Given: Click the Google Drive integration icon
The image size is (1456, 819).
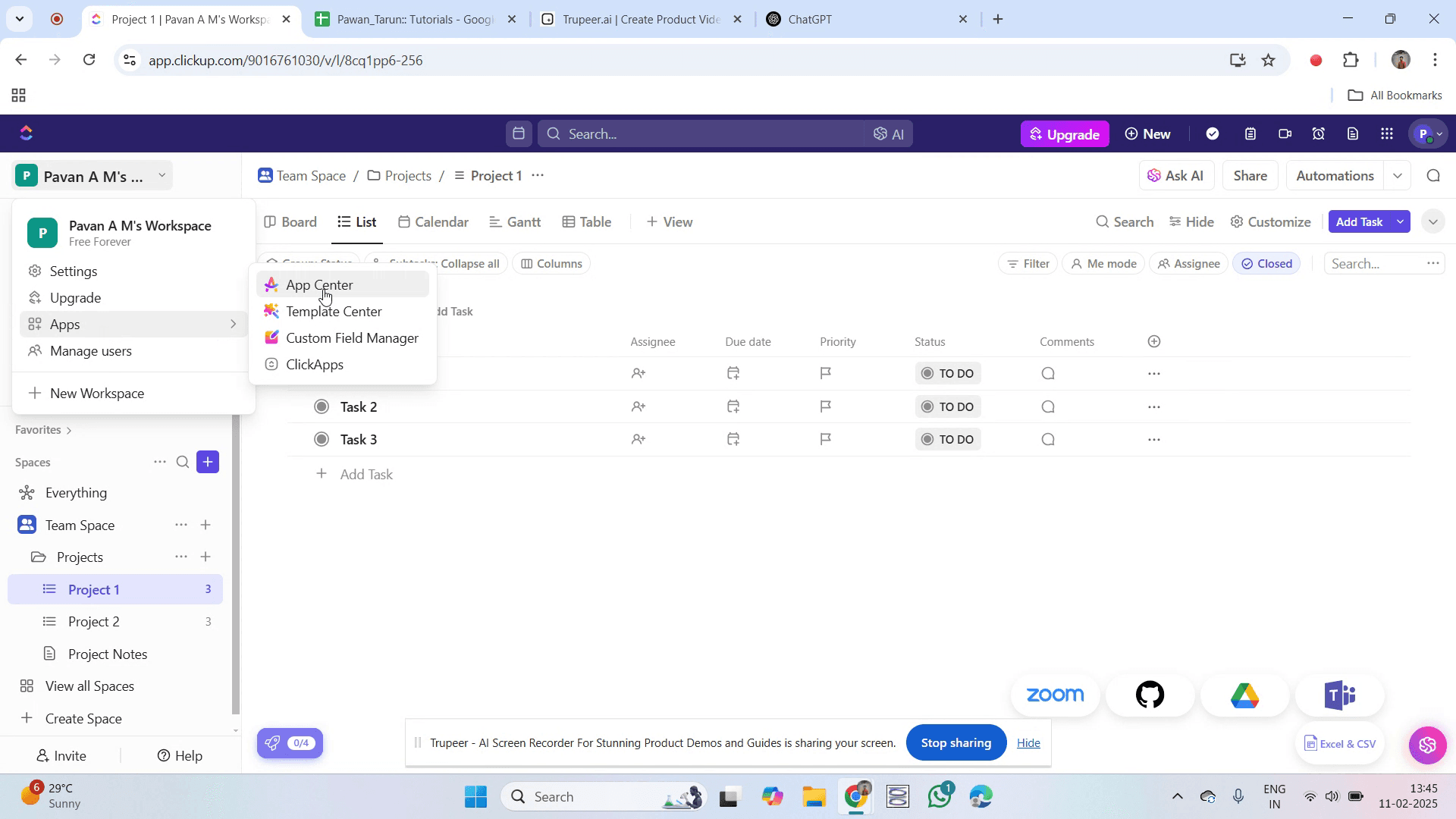Looking at the screenshot, I should click(1244, 695).
